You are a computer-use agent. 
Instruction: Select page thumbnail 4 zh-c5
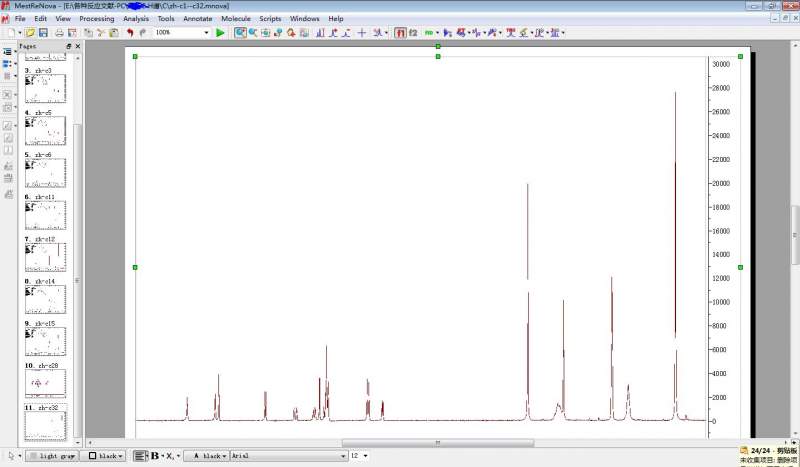tap(45, 131)
